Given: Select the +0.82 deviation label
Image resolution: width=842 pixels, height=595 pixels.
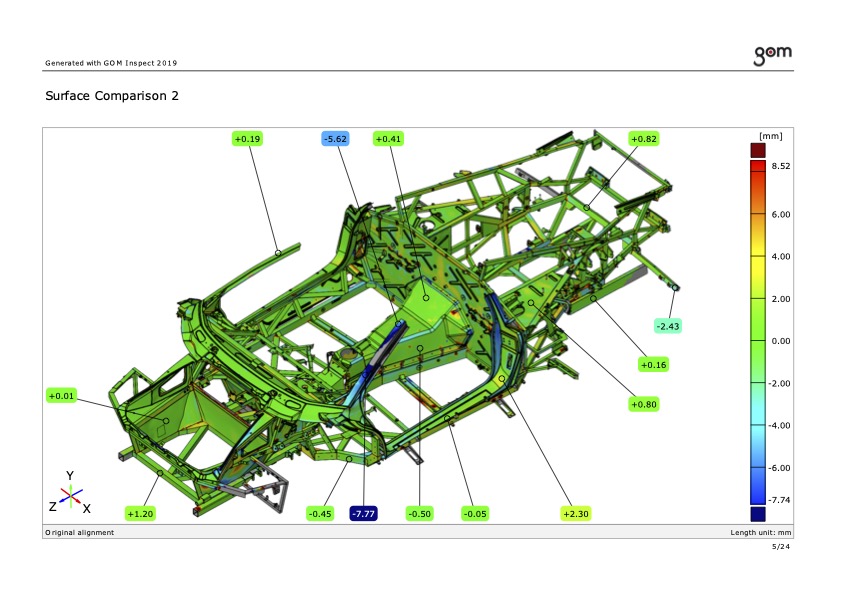Looking at the screenshot, I should coord(644,139).
